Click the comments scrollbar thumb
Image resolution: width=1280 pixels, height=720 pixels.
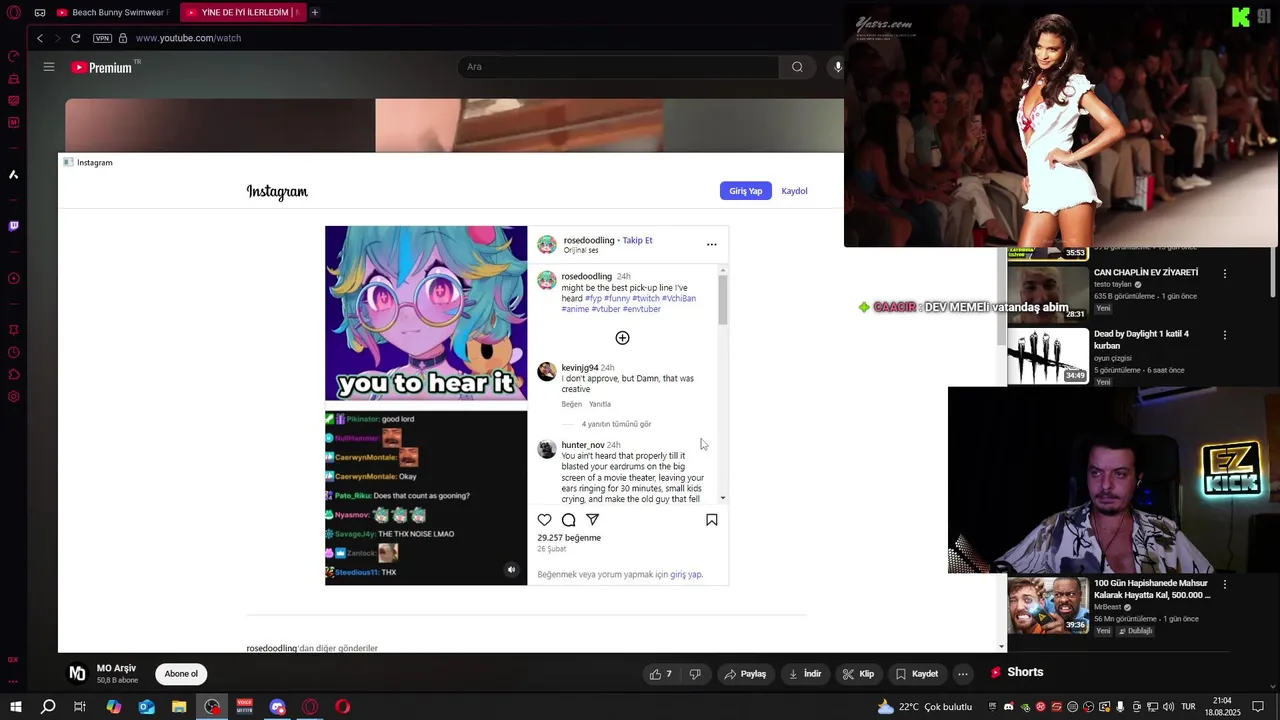click(x=723, y=300)
